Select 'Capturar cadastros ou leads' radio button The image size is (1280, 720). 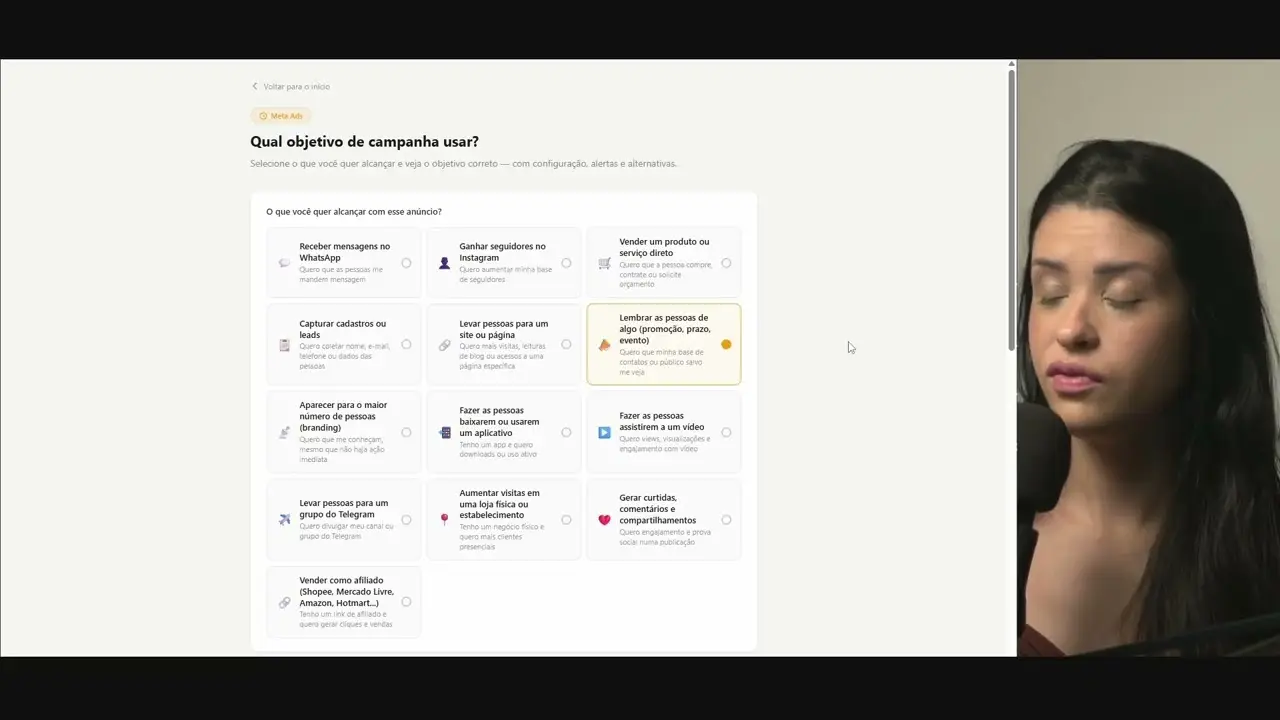pos(406,344)
